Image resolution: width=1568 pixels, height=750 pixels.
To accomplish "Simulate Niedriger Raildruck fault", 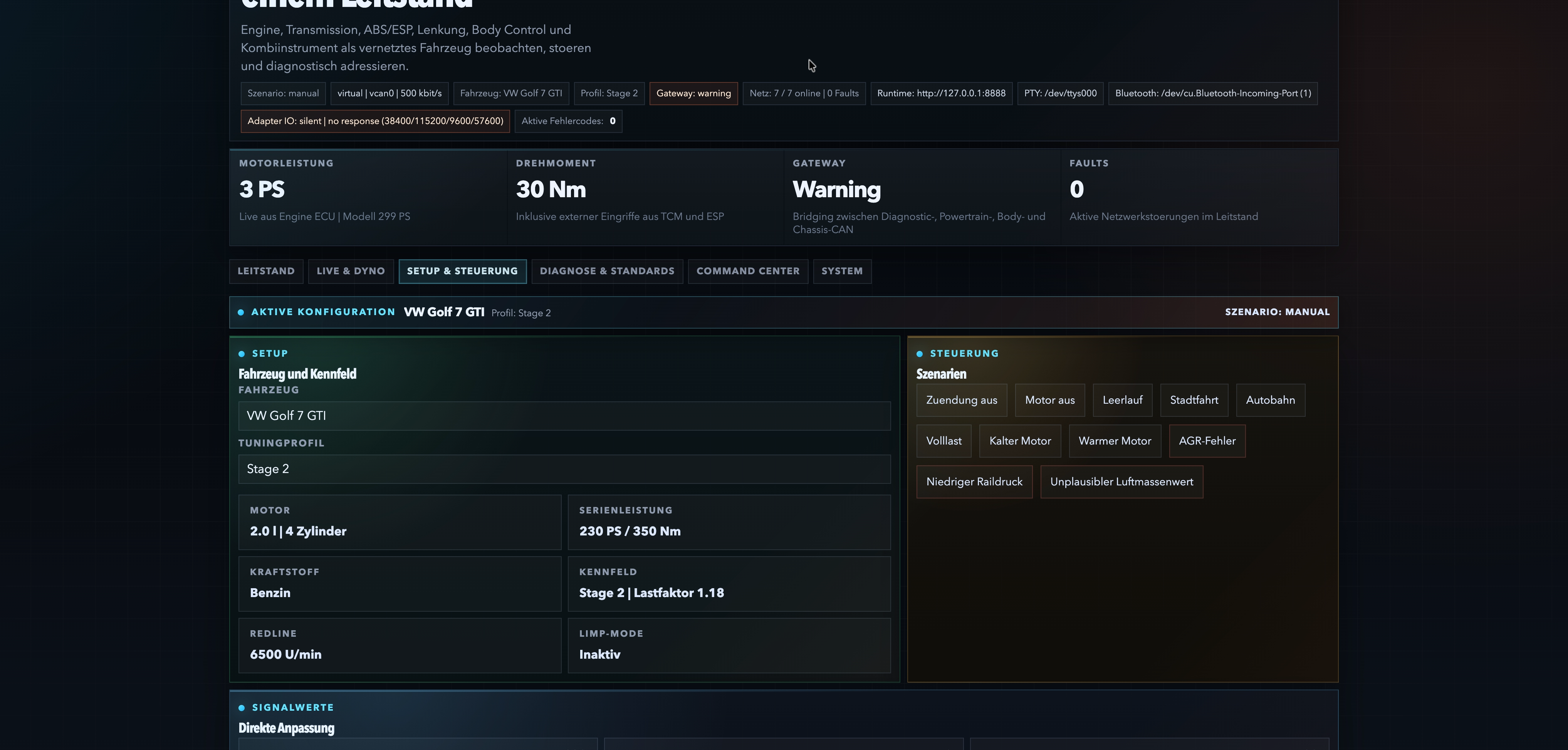I will pyautogui.click(x=975, y=482).
